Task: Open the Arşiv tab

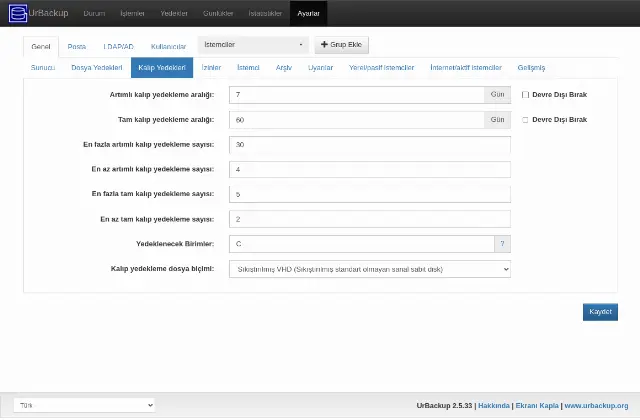Action: (x=284, y=68)
